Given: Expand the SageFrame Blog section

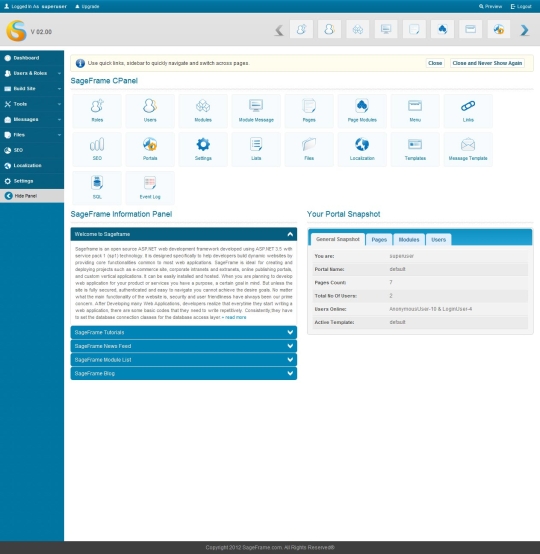Looking at the screenshot, I should tap(184, 373).
